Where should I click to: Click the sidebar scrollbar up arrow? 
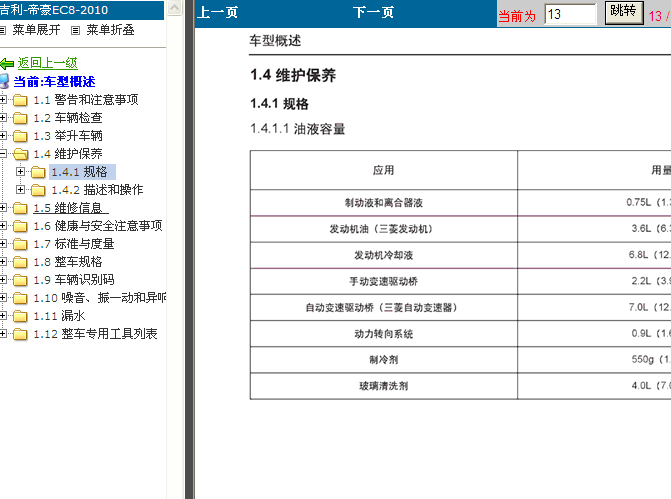click(x=175, y=8)
